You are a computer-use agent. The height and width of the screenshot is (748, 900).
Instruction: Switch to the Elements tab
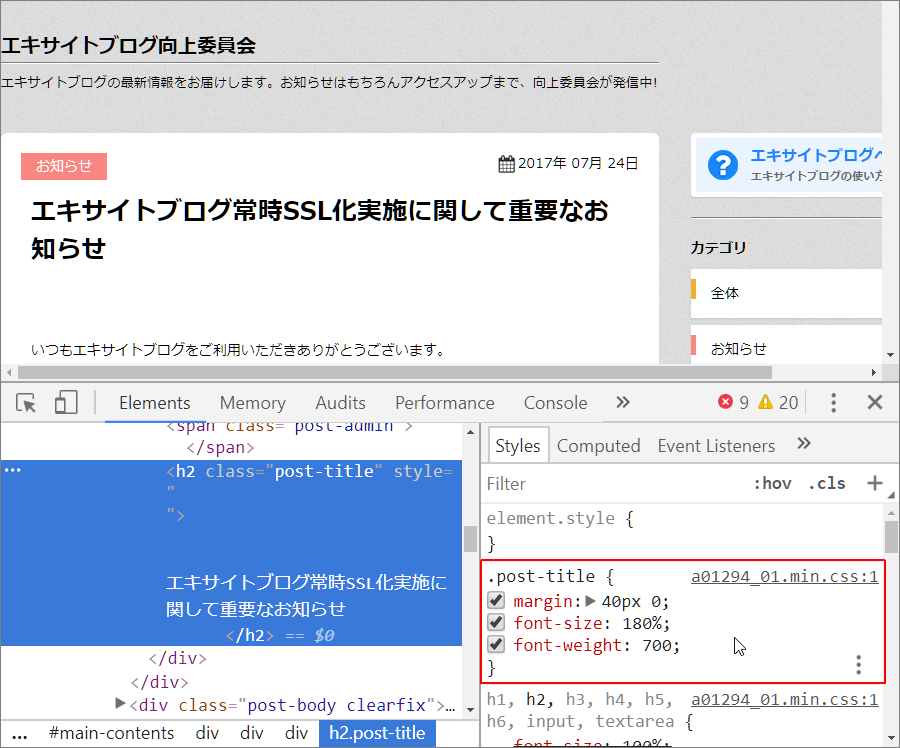(155, 403)
